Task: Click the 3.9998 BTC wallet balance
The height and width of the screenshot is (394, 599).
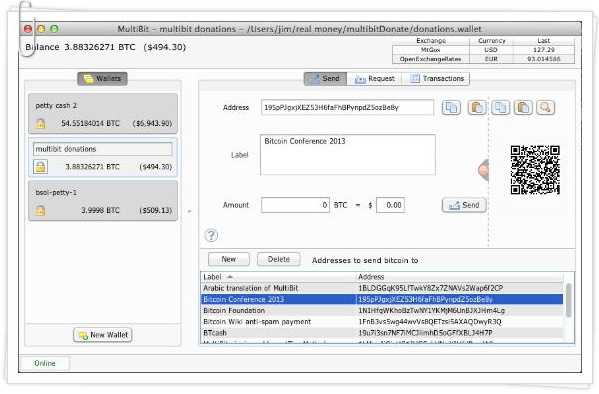Action: tap(100, 210)
